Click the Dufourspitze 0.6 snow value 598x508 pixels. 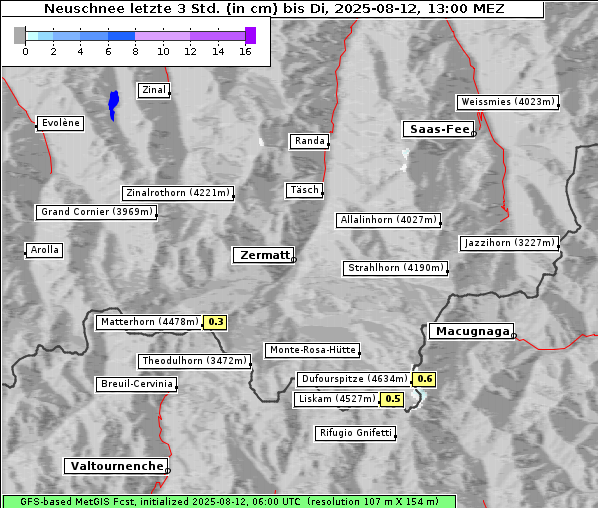424,379
